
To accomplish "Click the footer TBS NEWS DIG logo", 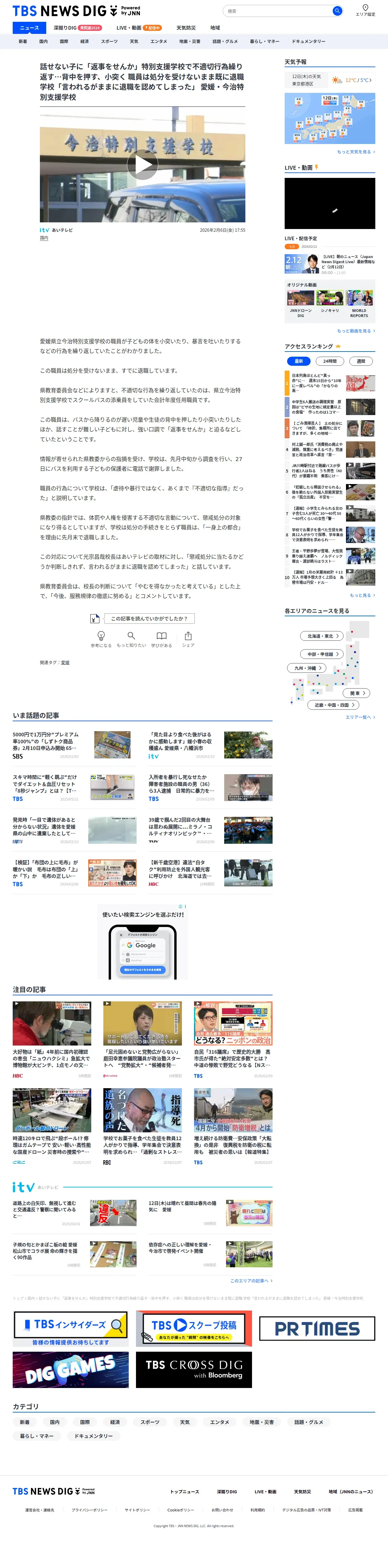I will pyautogui.click(x=53, y=1491).
